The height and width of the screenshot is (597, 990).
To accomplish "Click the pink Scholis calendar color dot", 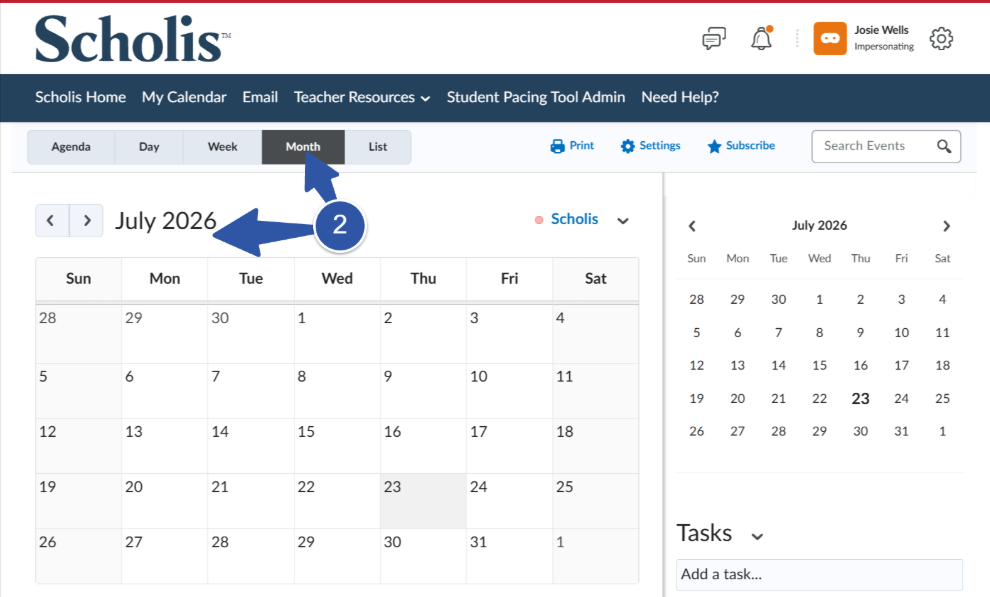I will click(x=539, y=220).
